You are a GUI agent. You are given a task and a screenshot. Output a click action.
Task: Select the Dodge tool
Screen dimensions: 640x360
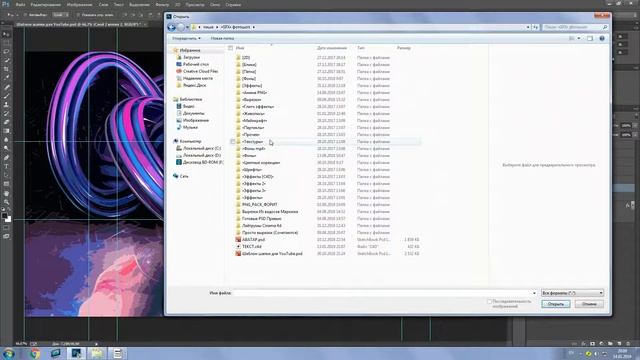pos(7,149)
